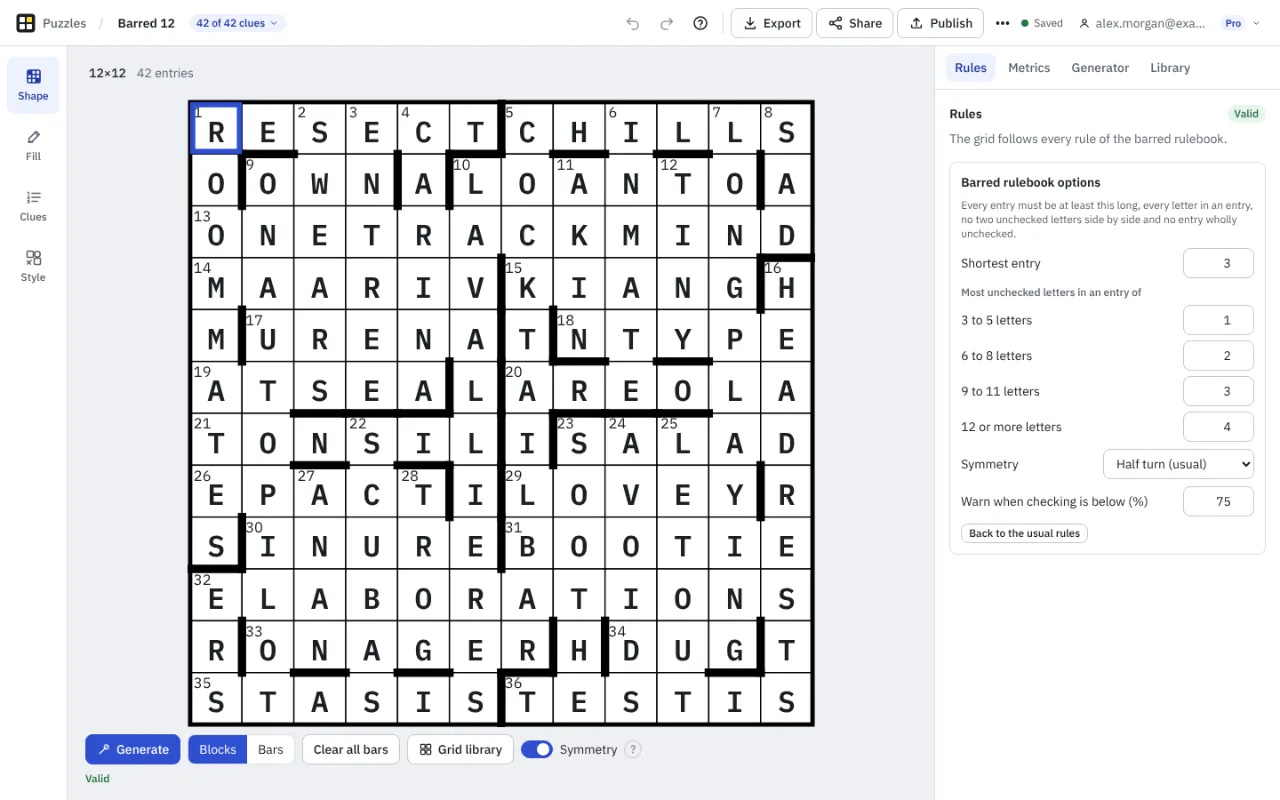
Task: Click the Barred 12 puzzle title
Action: [x=146, y=23]
